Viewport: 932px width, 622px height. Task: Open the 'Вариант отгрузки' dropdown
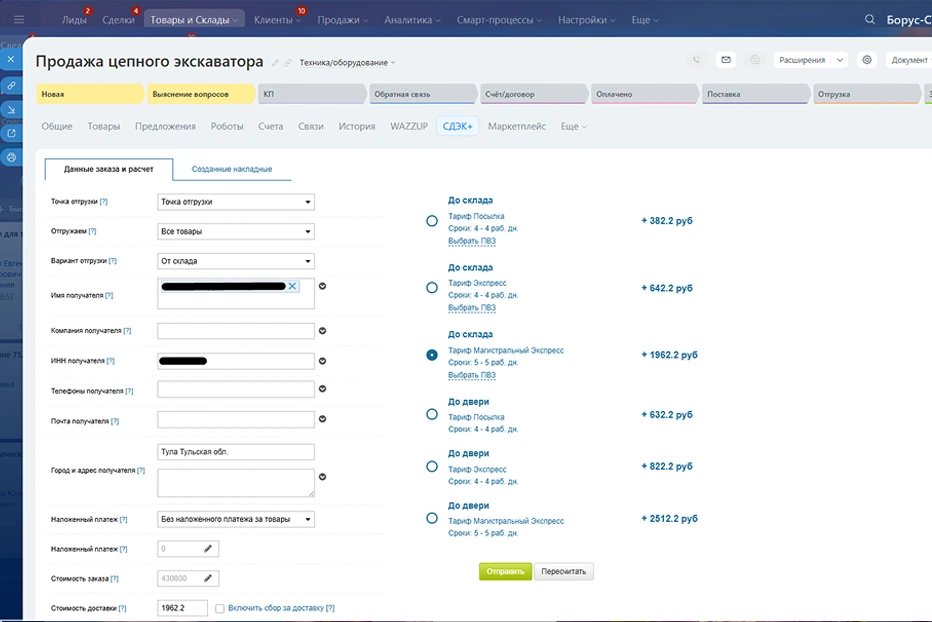click(236, 261)
